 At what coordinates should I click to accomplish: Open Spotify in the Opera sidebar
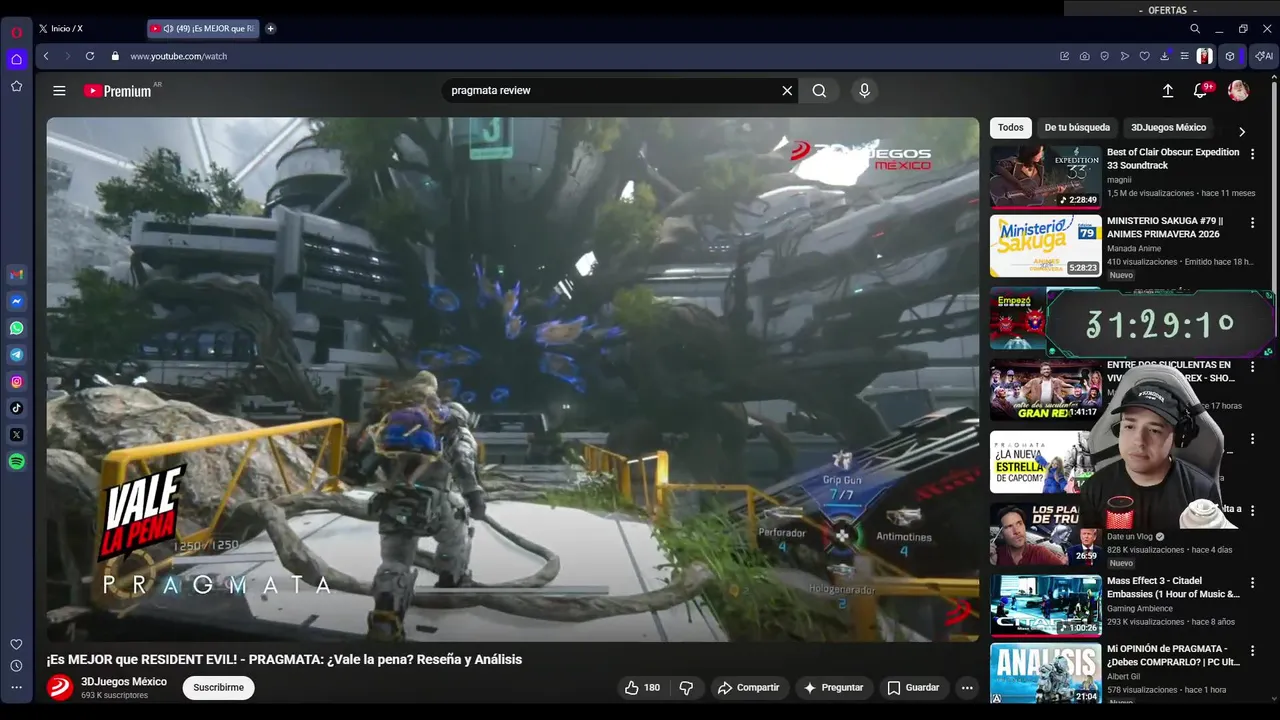click(16, 461)
